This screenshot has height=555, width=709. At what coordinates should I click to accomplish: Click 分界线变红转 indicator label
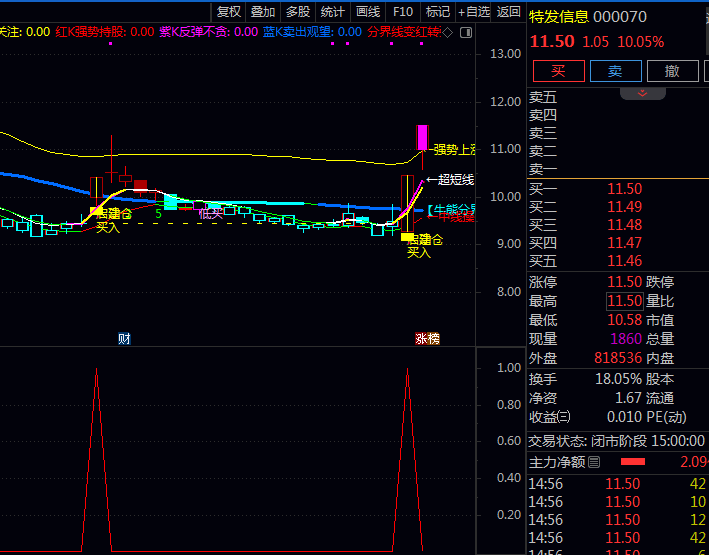click(403, 32)
